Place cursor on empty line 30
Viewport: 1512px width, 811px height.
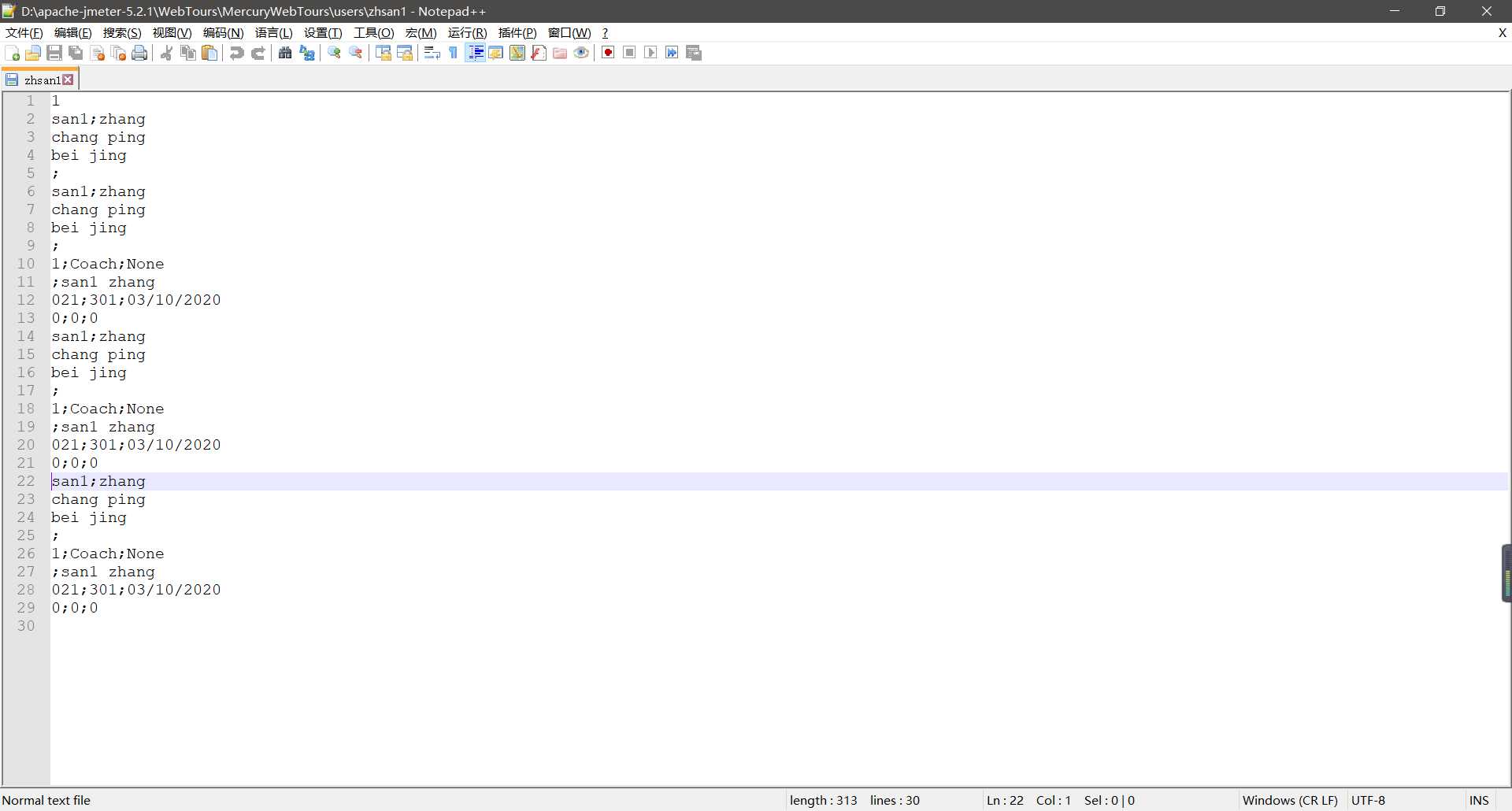click(x=780, y=626)
